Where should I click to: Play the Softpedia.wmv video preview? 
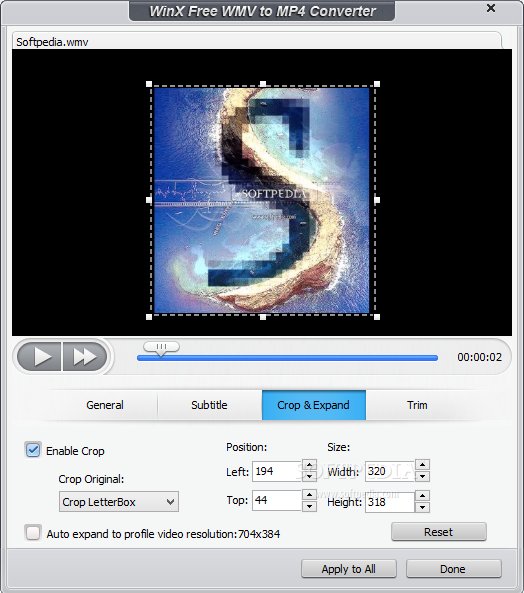[39, 356]
